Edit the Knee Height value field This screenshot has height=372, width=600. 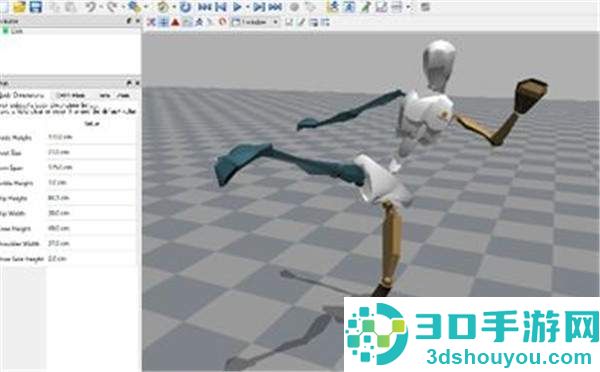point(91,228)
